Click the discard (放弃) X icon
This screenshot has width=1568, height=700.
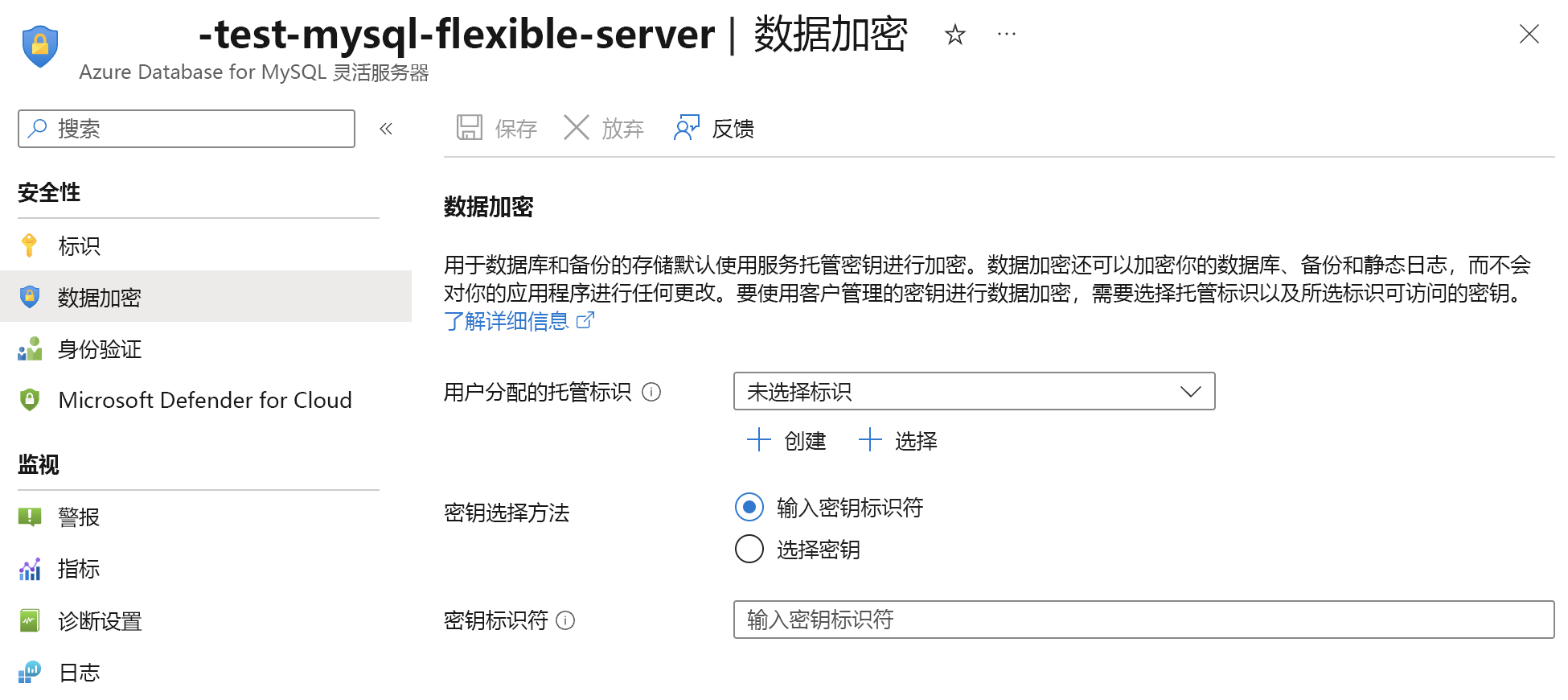coord(577,128)
